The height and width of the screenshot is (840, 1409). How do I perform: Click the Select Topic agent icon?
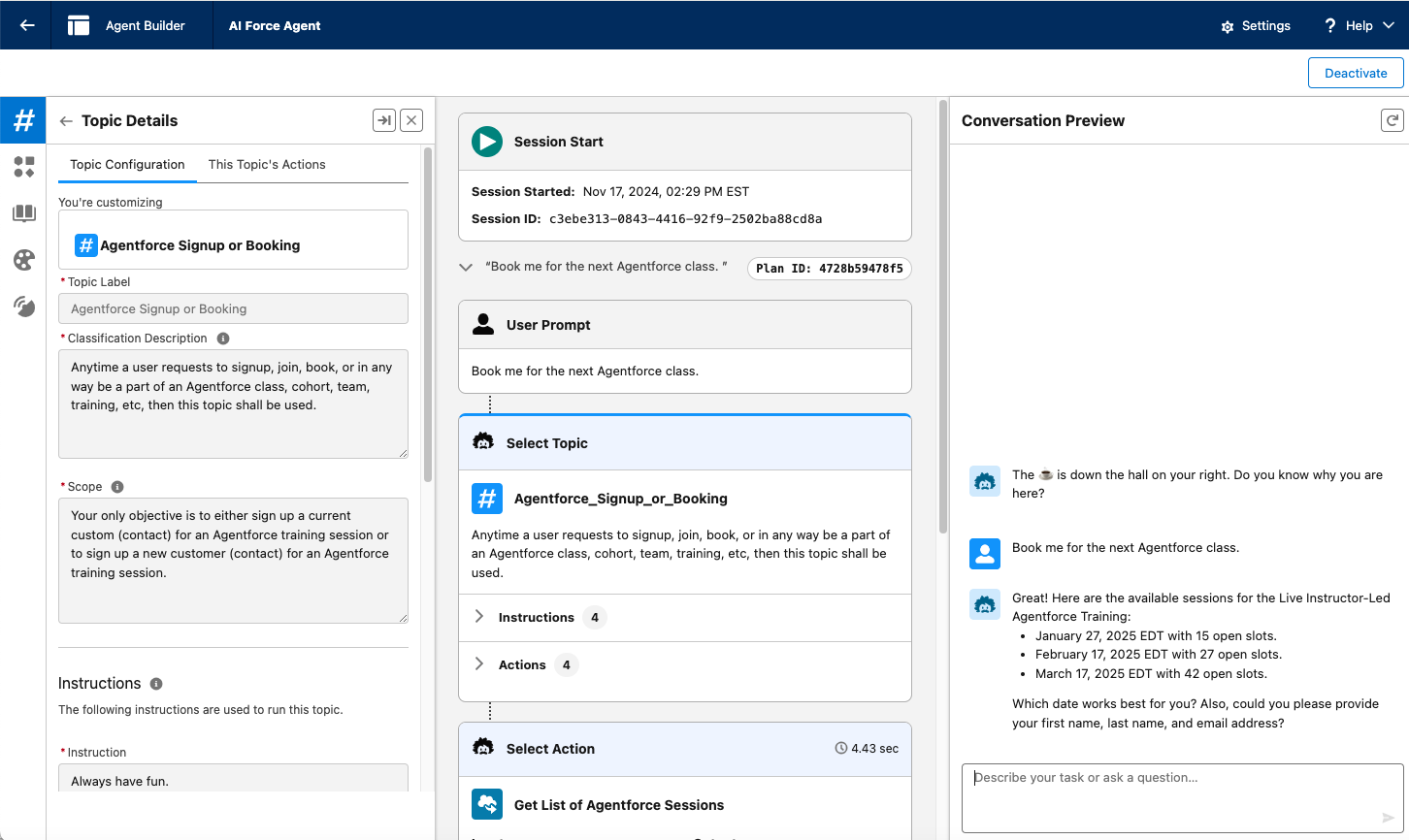(482, 442)
